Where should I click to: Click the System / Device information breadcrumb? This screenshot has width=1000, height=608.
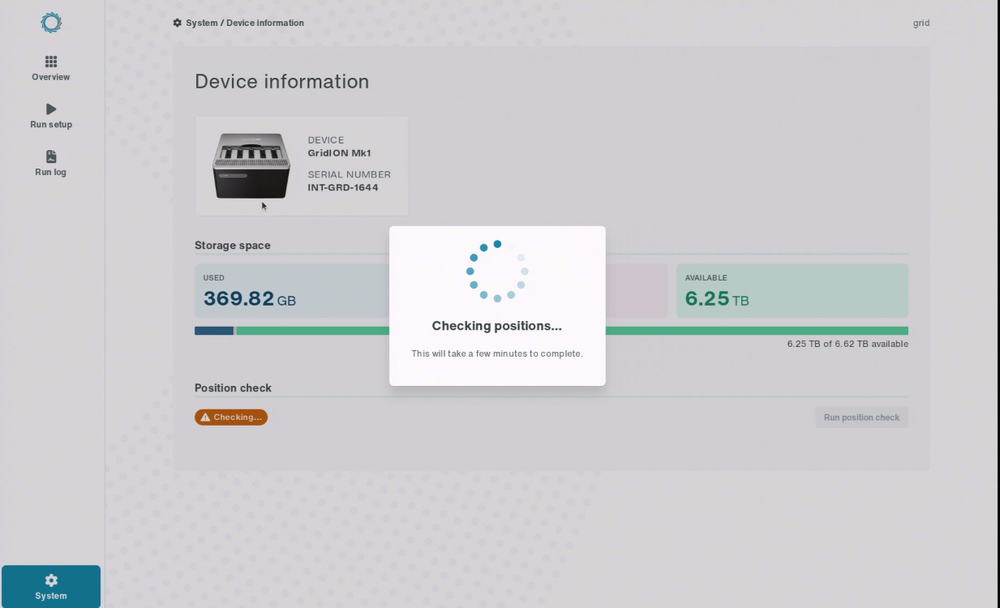(x=245, y=23)
